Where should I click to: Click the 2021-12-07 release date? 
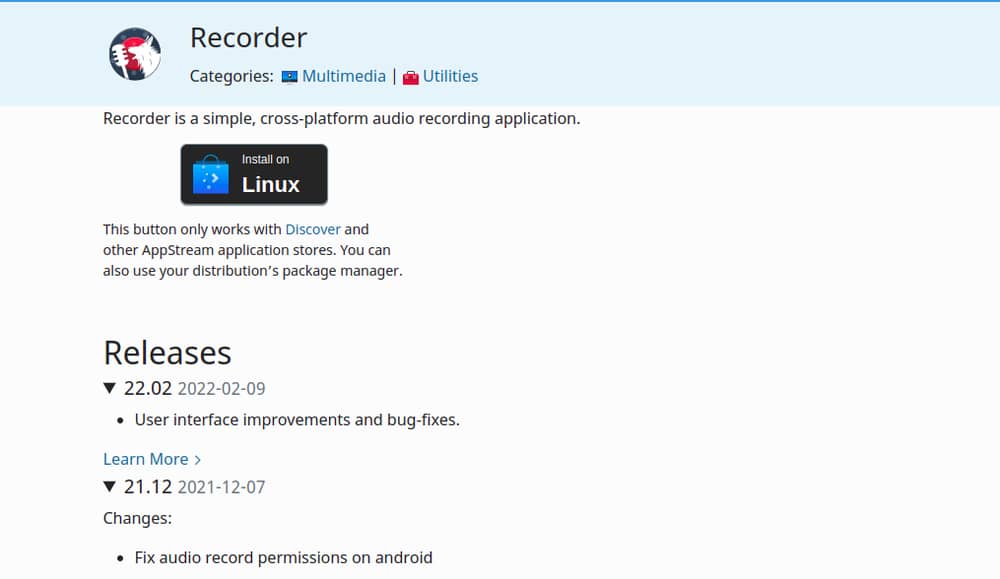221,487
